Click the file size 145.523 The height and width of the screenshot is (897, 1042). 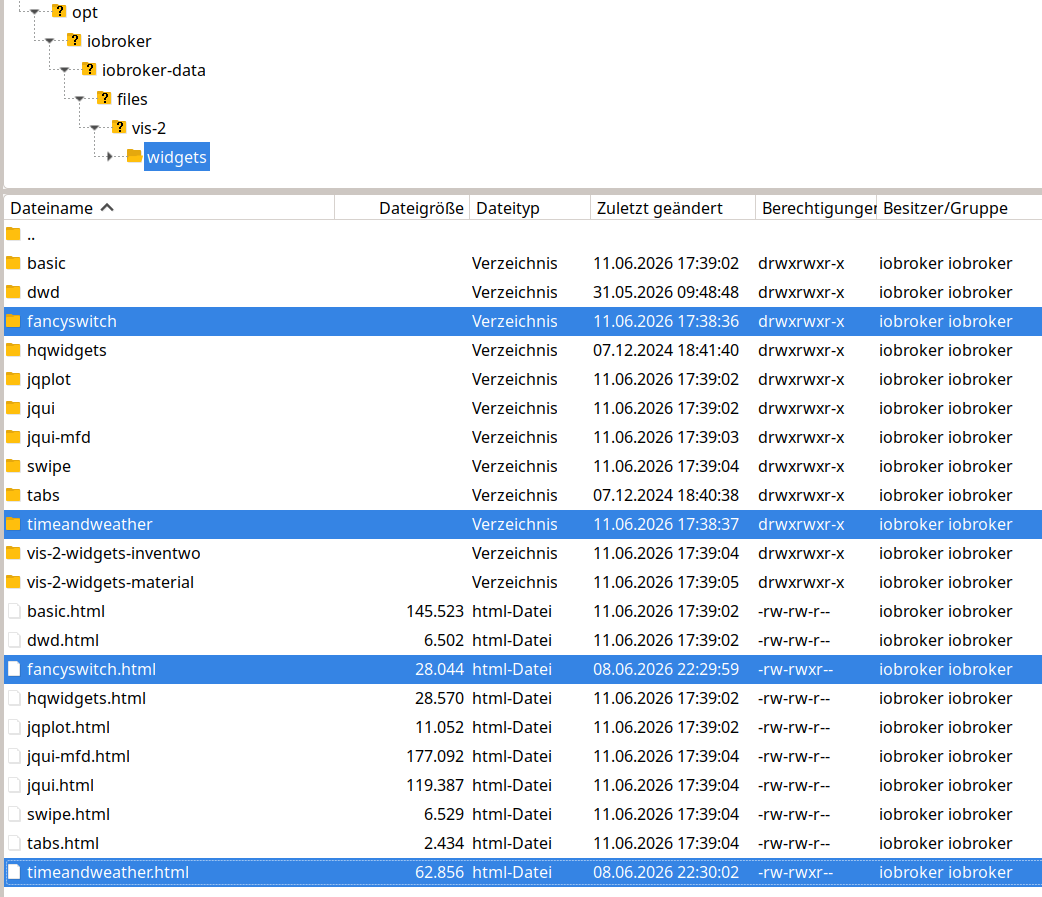pyautogui.click(x=435, y=611)
